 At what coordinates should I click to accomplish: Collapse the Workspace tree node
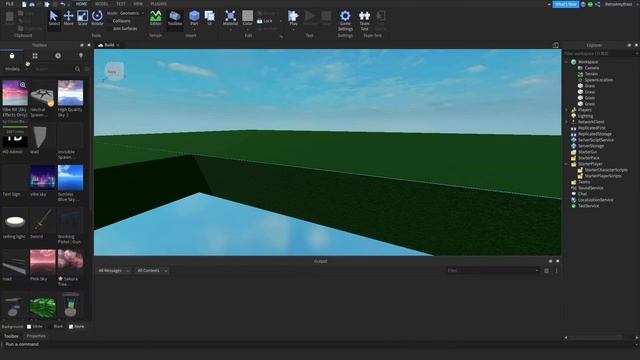click(567, 62)
